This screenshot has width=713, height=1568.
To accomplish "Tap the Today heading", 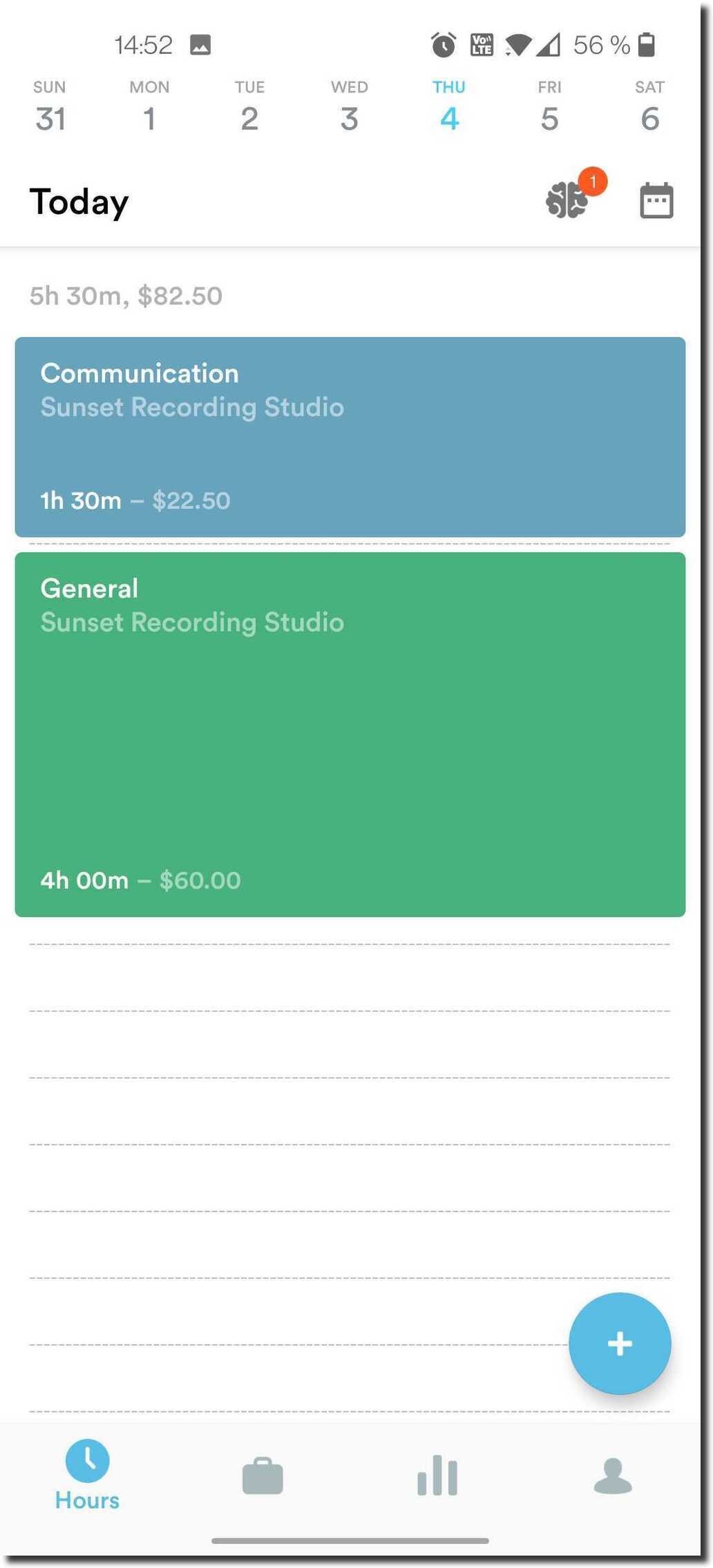I will [79, 202].
